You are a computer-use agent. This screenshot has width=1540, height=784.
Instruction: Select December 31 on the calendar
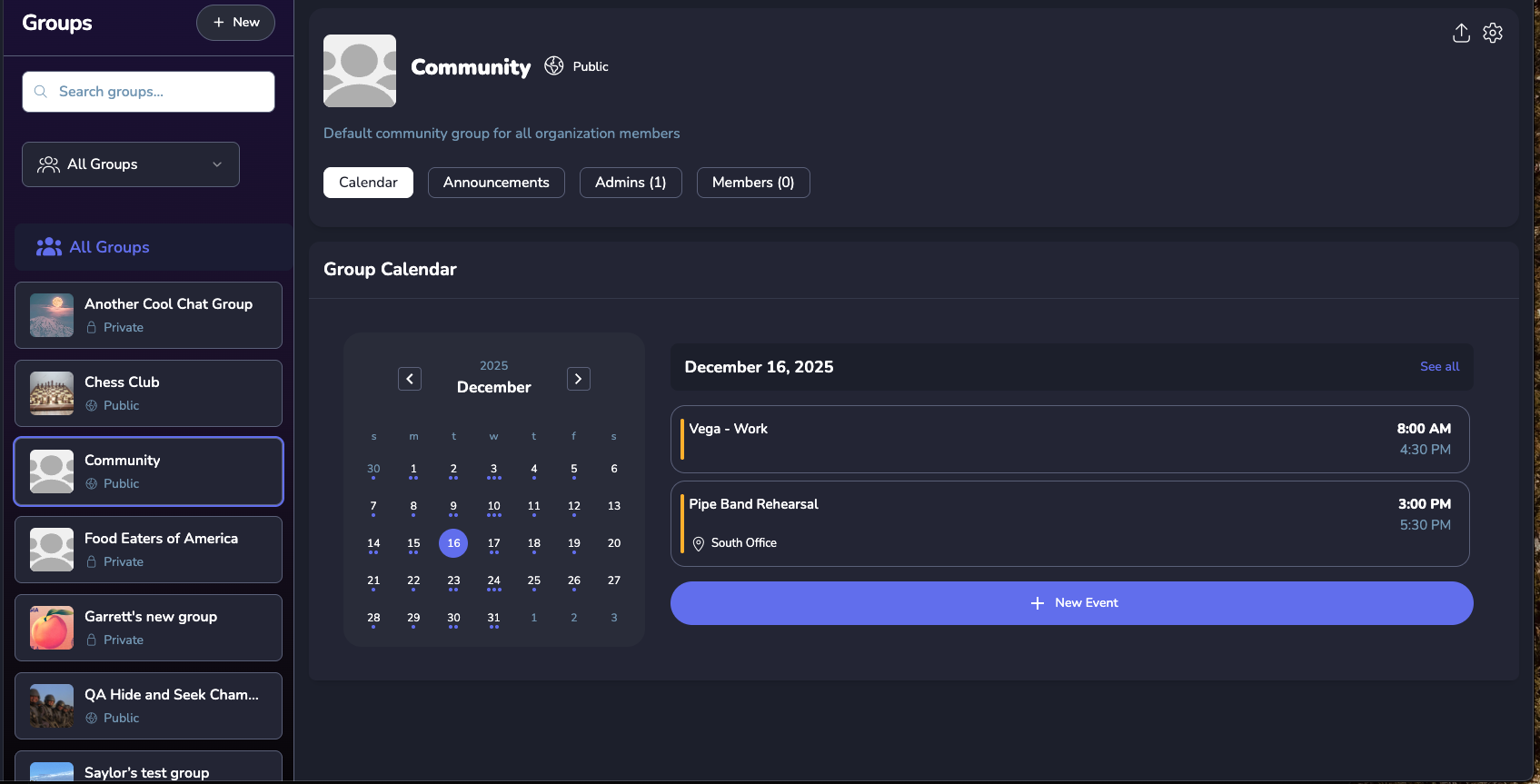pyautogui.click(x=493, y=619)
